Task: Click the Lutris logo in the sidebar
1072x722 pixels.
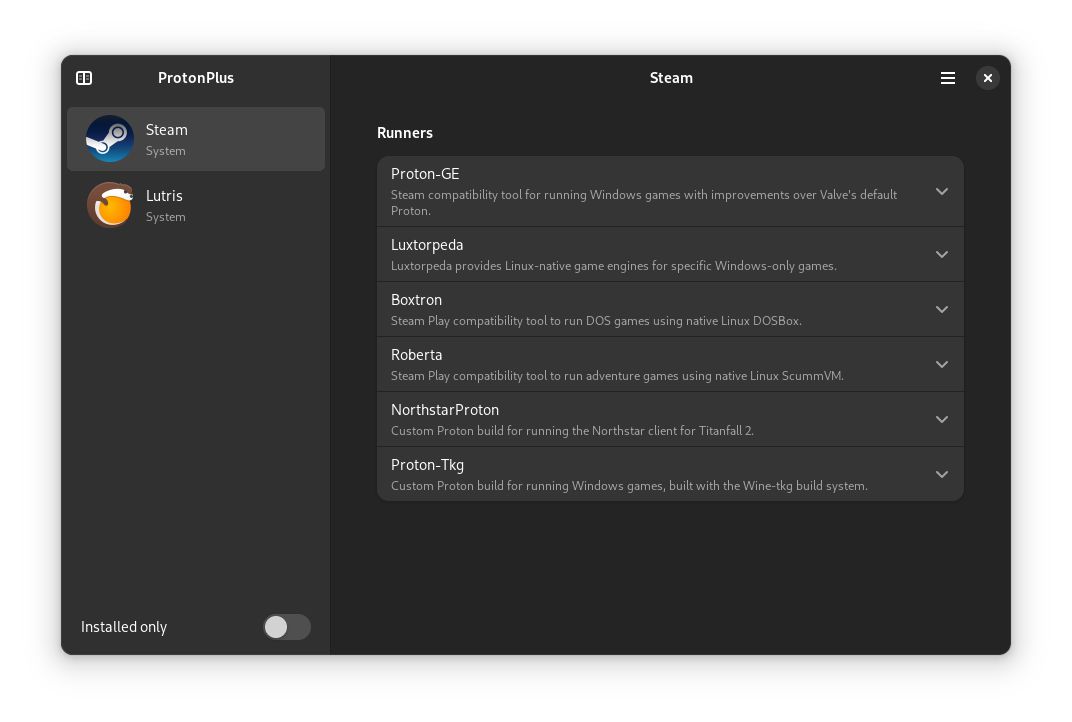Action: coord(110,204)
